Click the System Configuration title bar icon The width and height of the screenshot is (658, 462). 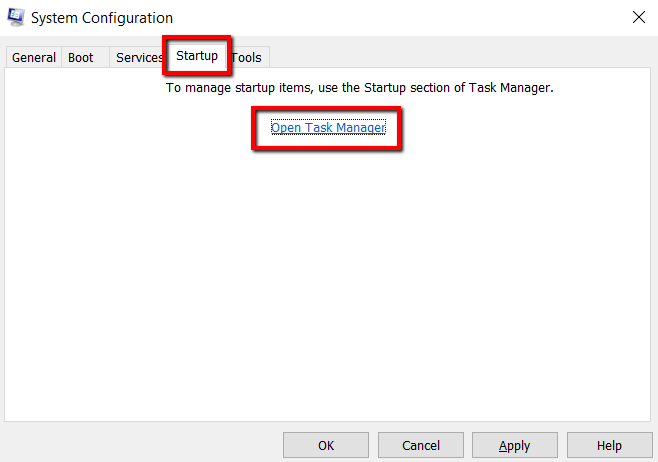click(x=16, y=17)
